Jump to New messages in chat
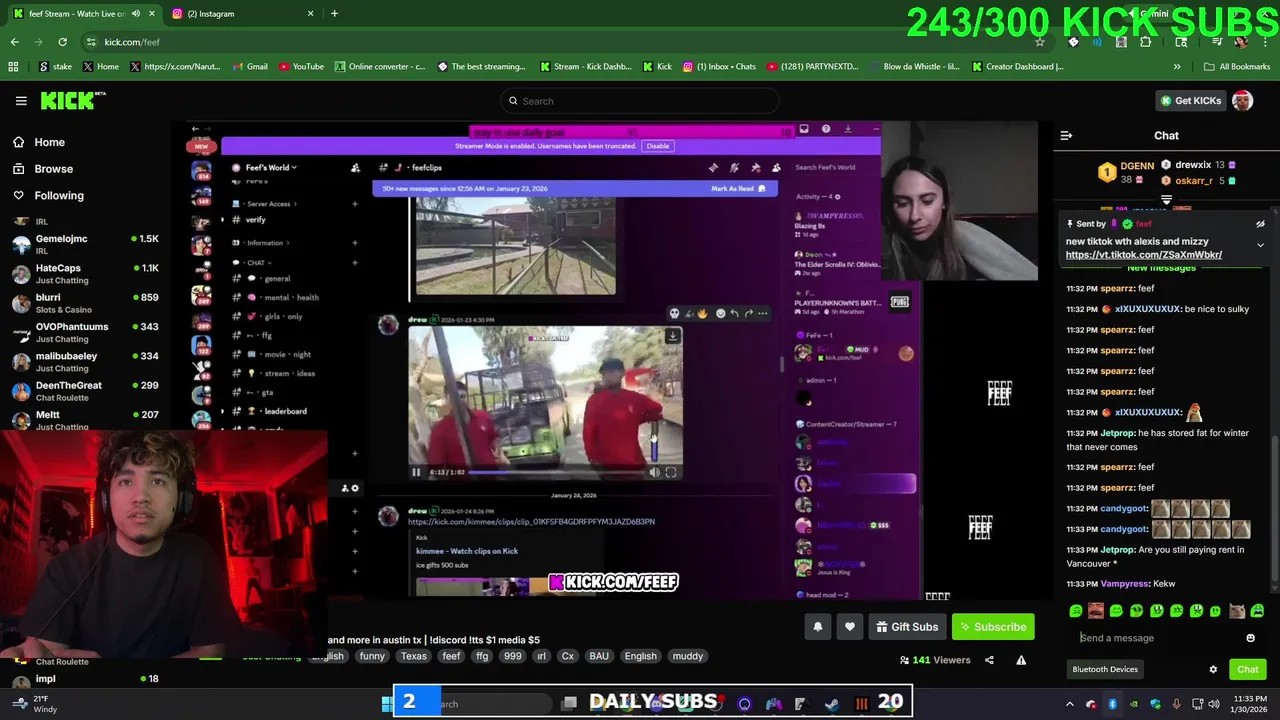This screenshot has width=1280, height=720. coord(1161,268)
